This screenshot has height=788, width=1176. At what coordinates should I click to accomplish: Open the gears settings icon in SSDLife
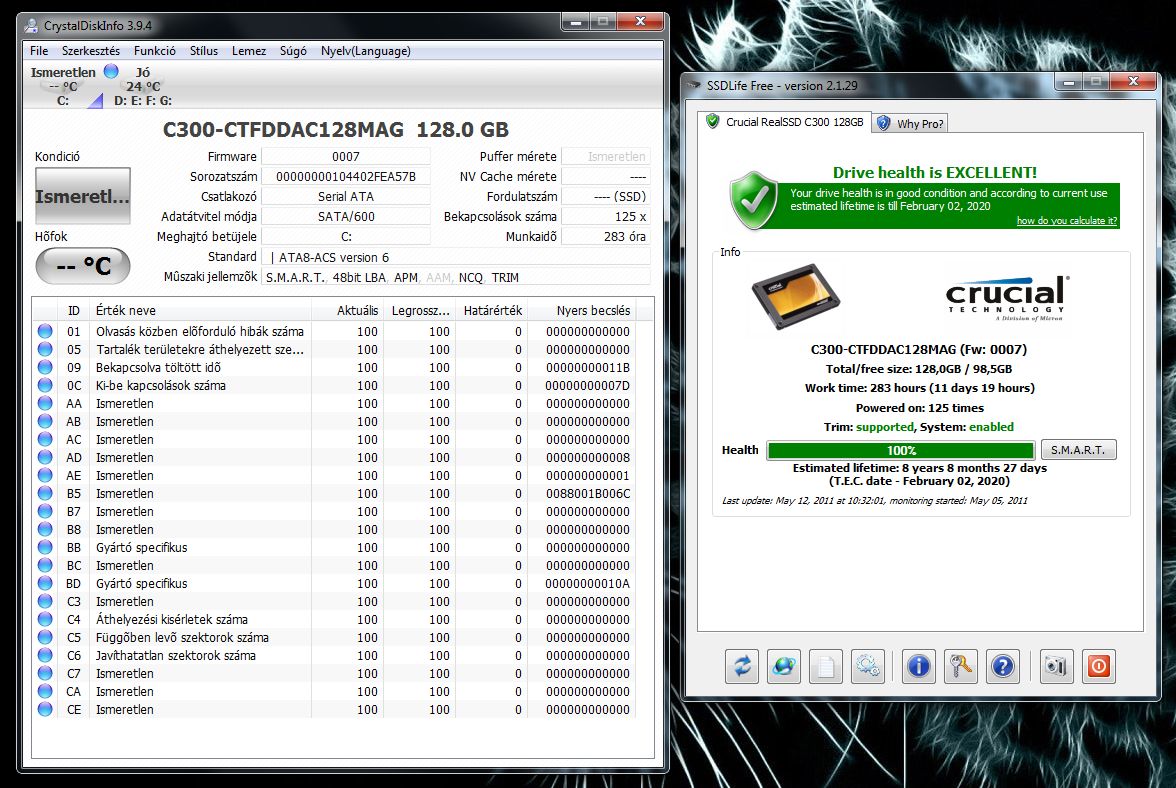[868, 666]
